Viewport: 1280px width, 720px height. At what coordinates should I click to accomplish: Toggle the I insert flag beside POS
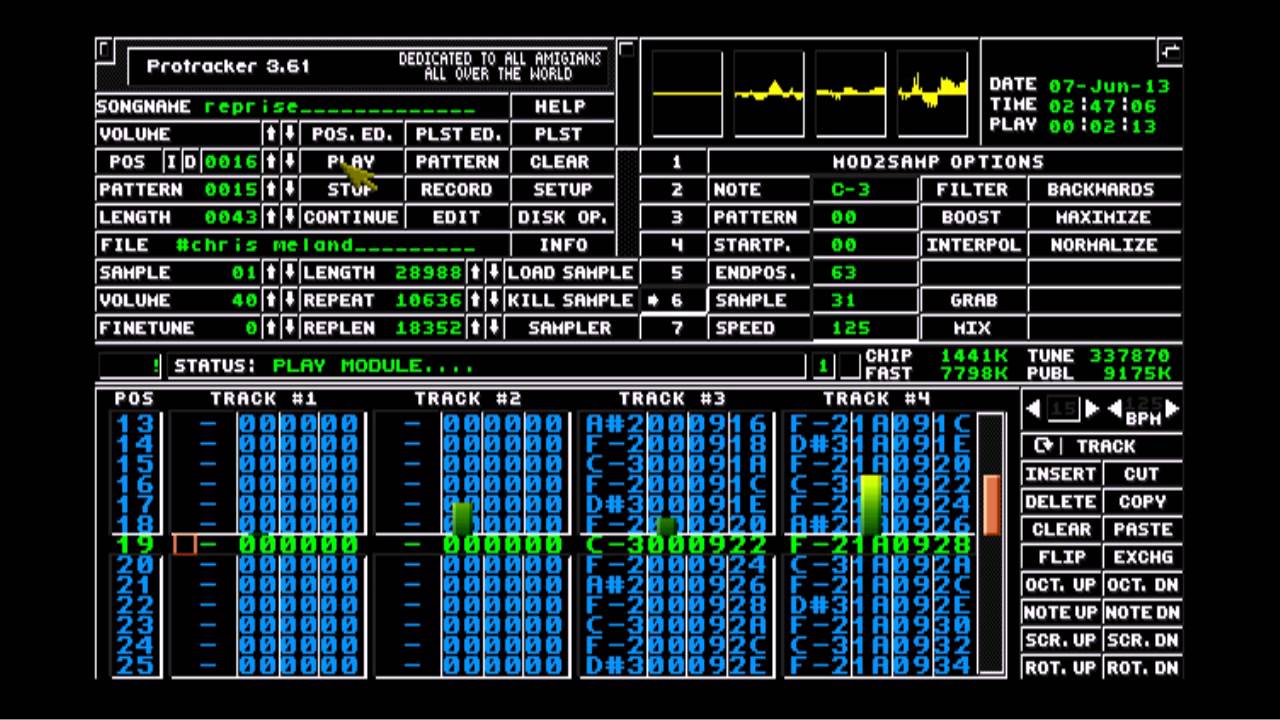[171, 162]
